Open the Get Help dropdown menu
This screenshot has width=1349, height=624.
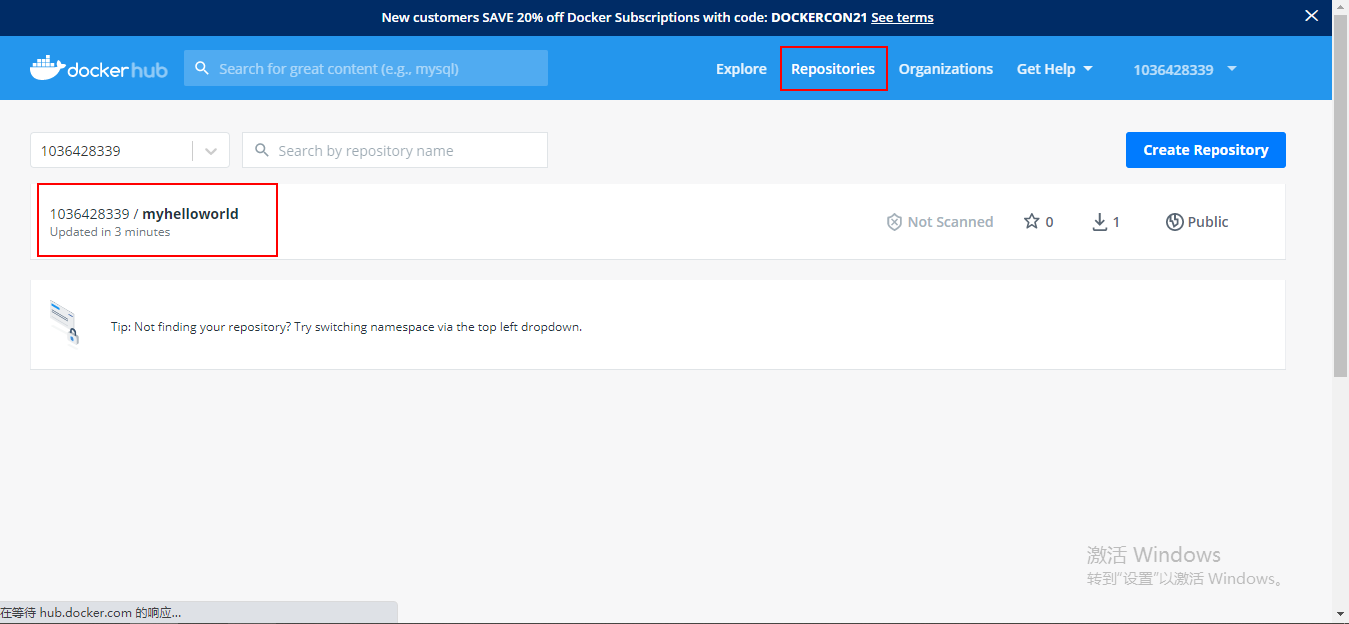[x=1055, y=69]
